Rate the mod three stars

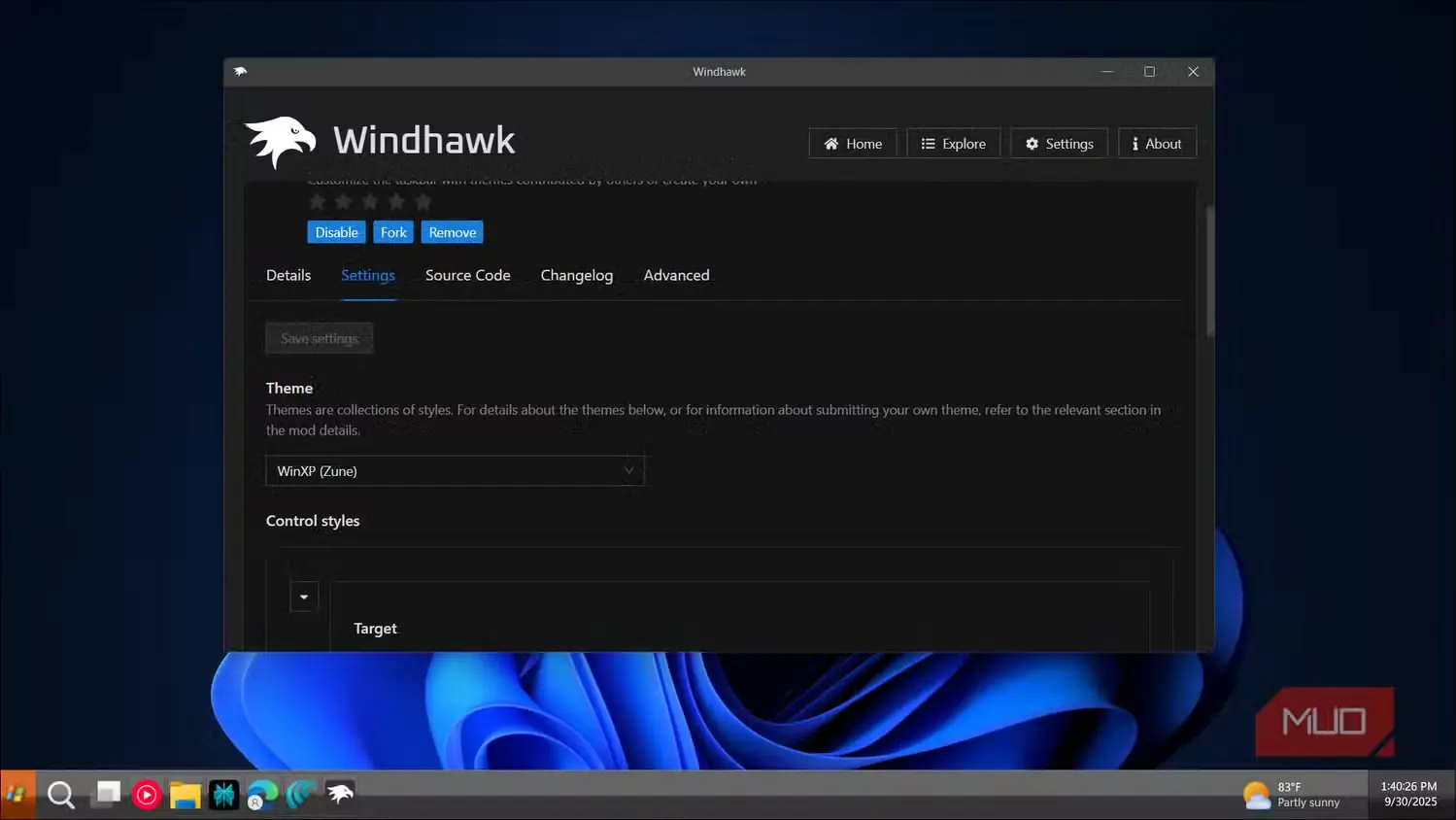(370, 202)
